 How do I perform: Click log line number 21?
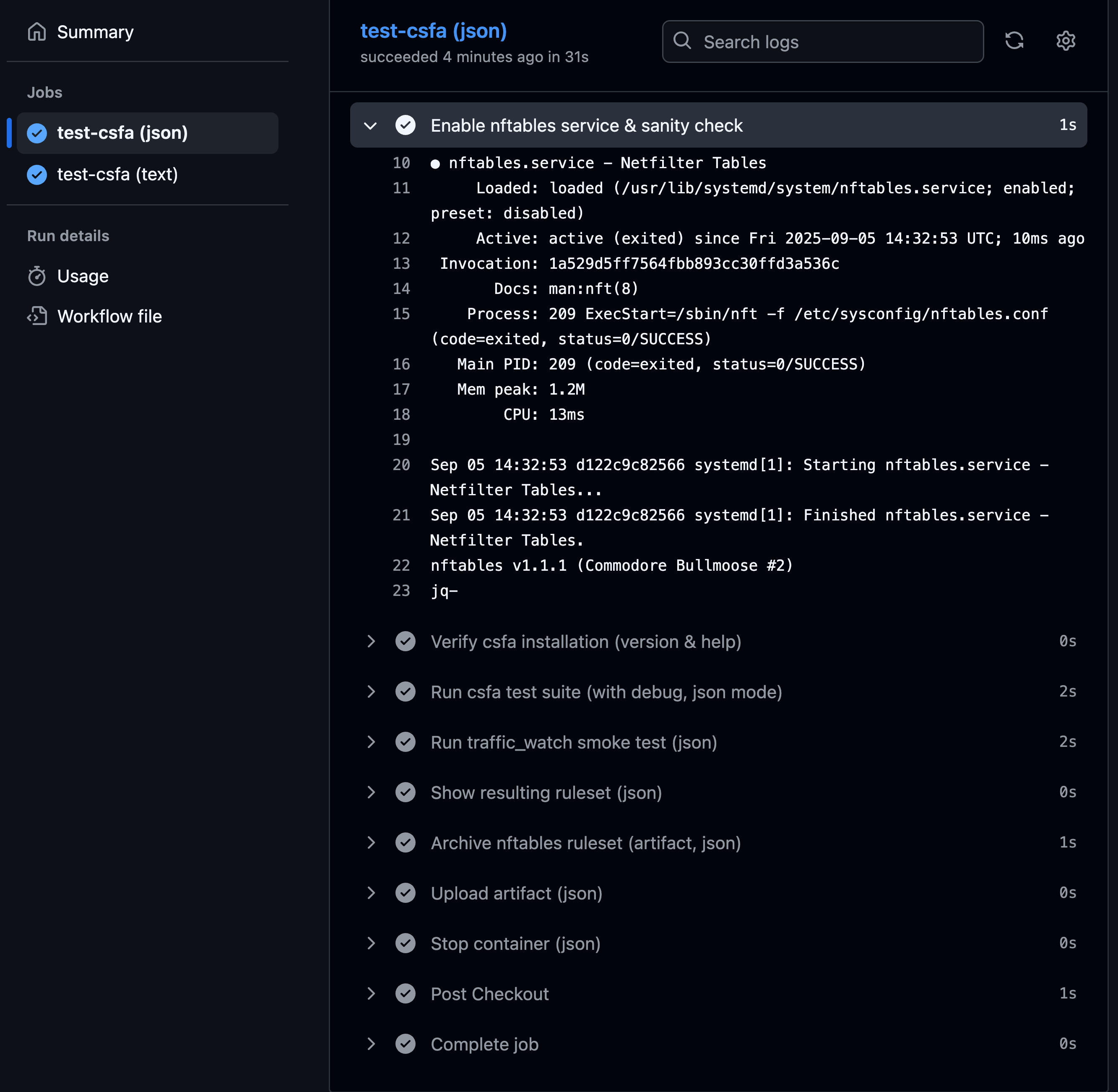click(402, 516)
